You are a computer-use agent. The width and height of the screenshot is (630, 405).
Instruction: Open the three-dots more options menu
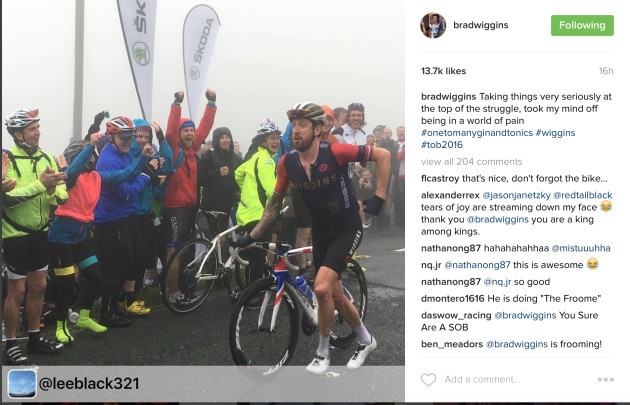tap(605, 379)
